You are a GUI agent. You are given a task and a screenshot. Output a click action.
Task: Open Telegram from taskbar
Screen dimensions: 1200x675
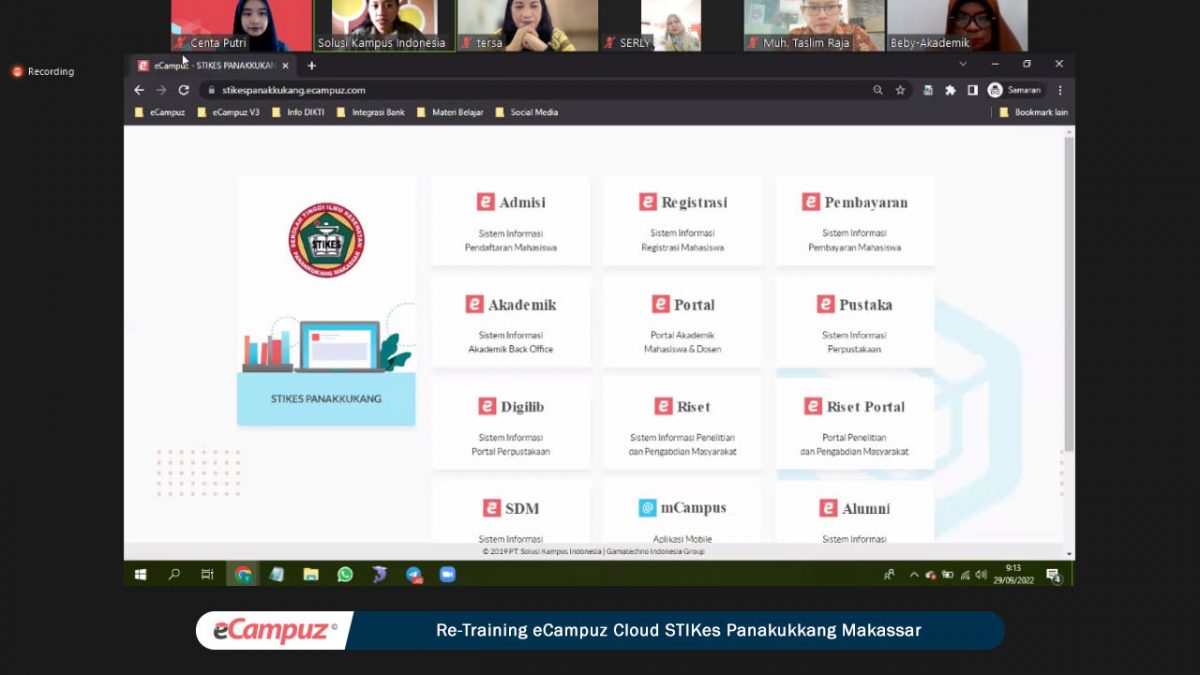(414, 574)
